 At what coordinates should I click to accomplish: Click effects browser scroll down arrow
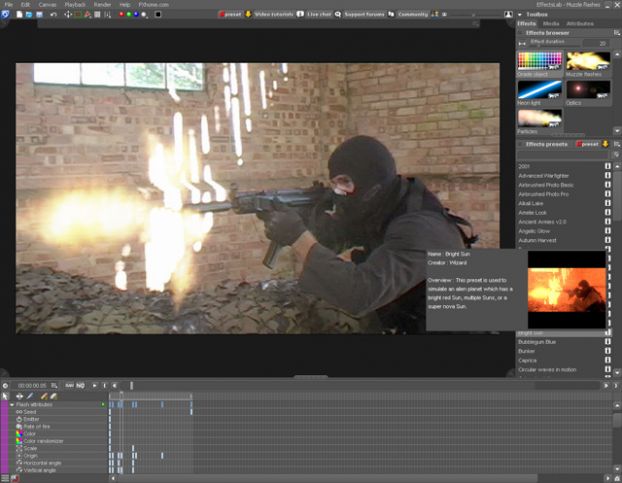617,130
